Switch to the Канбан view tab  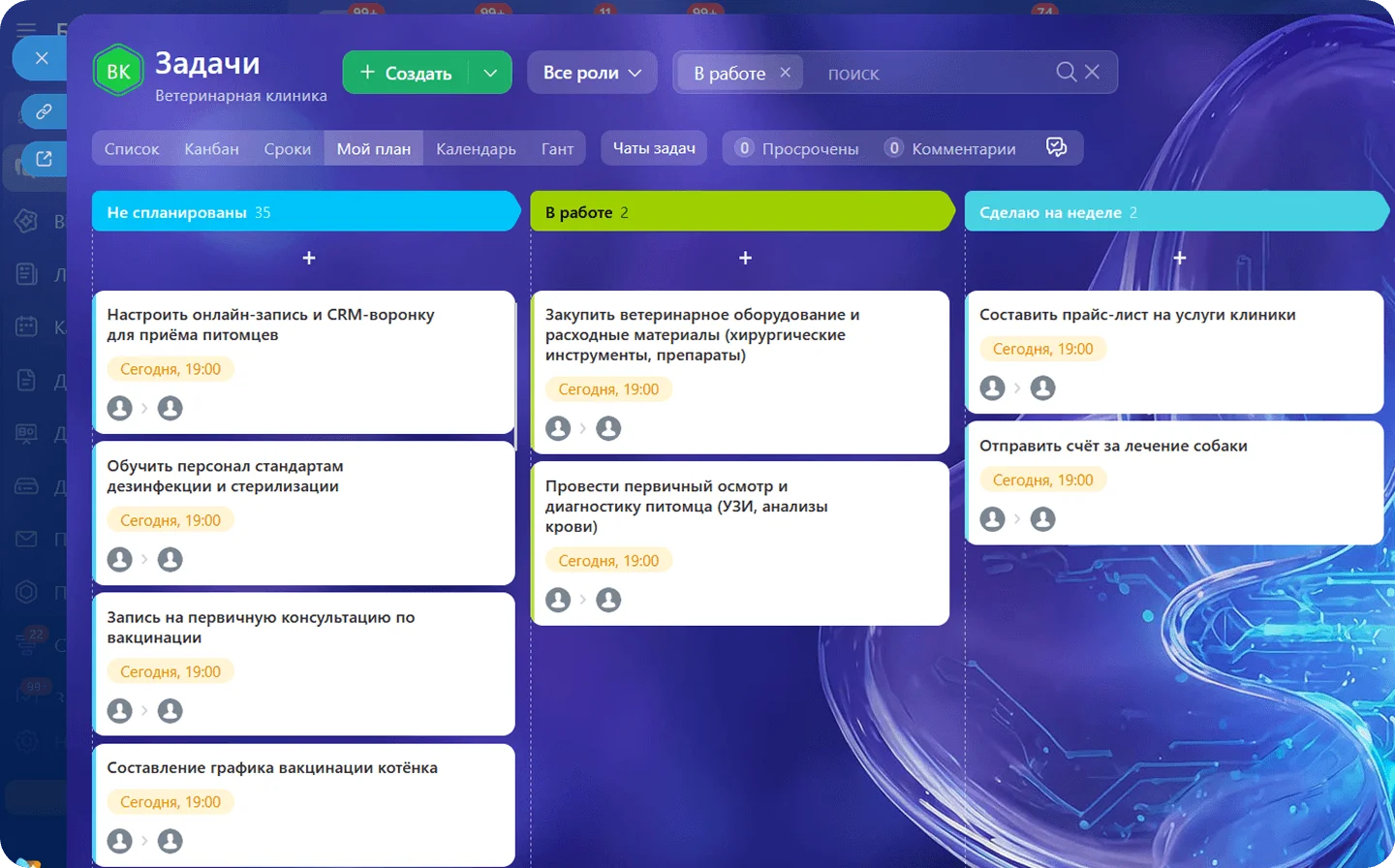click(x=211, y=148)
